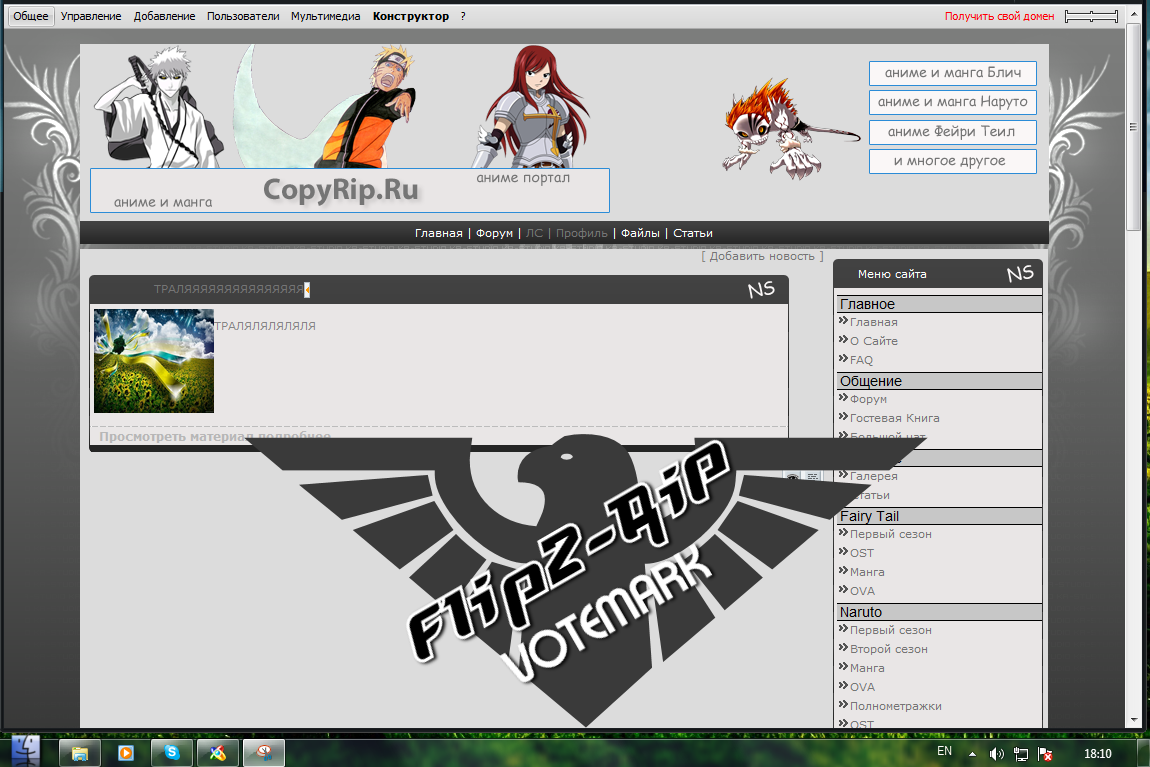Switch the EN input language indicator
This screenshot has height=767, width=1150.
(x=945, y=752)
